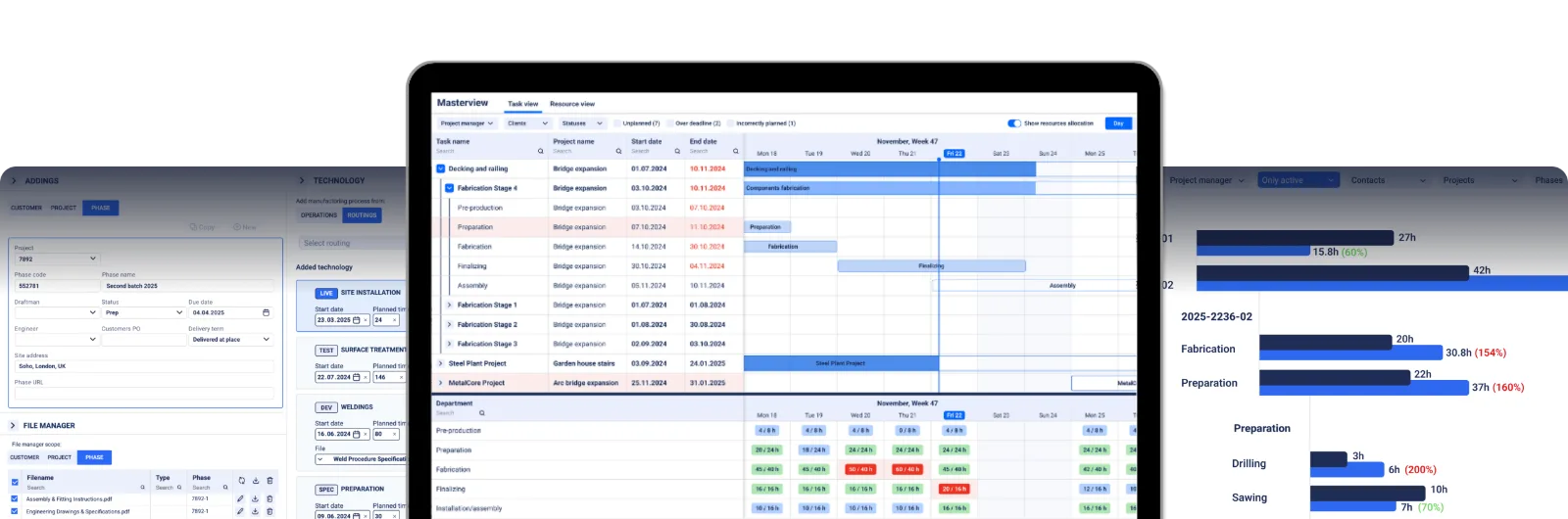The height and width of the screenshot is (519, 1568).
Task: Collapse the Fabrication Stage 4 row
Action: [x=450, y=188]
